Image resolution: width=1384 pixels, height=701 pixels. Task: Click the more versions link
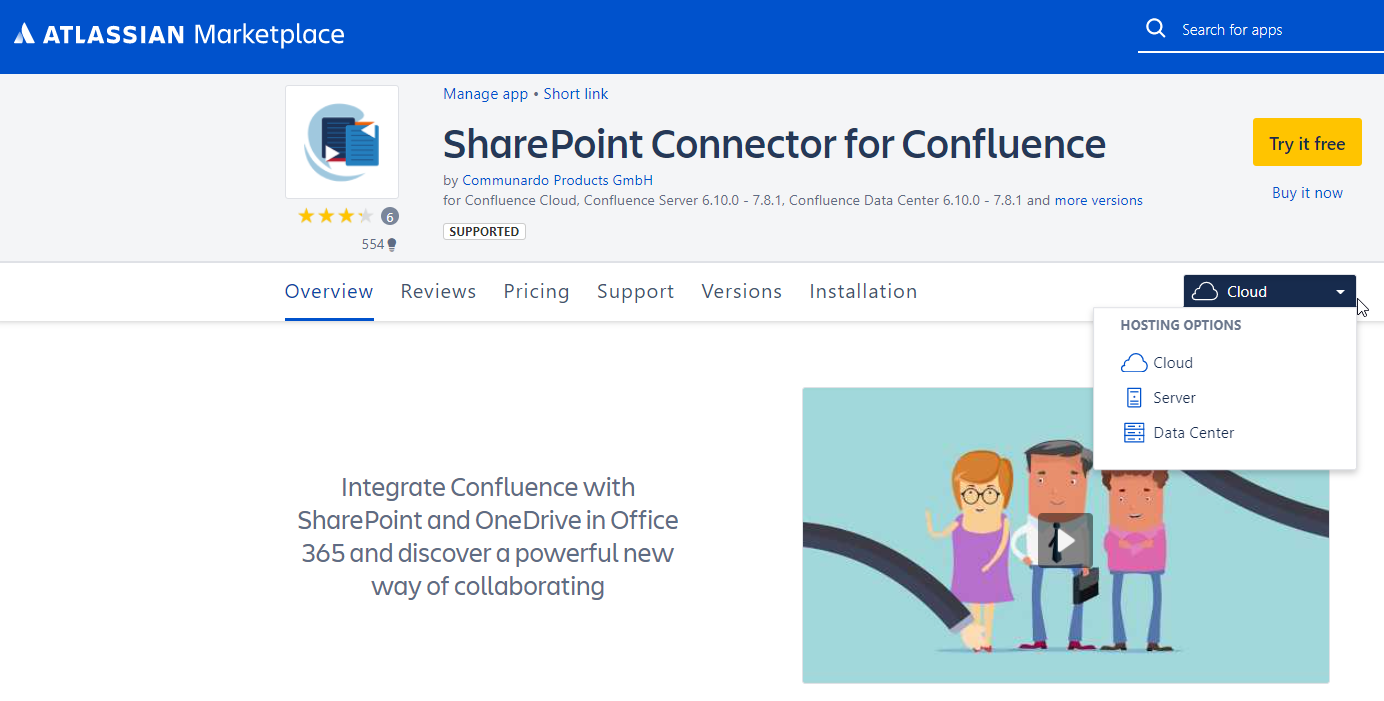1098,201
